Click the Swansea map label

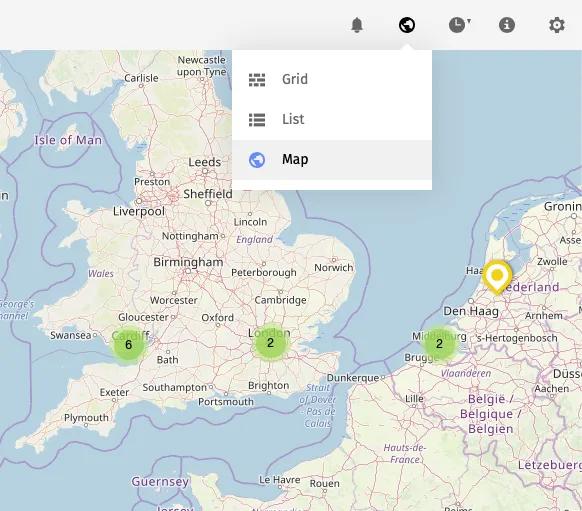[x=71, y=335]
